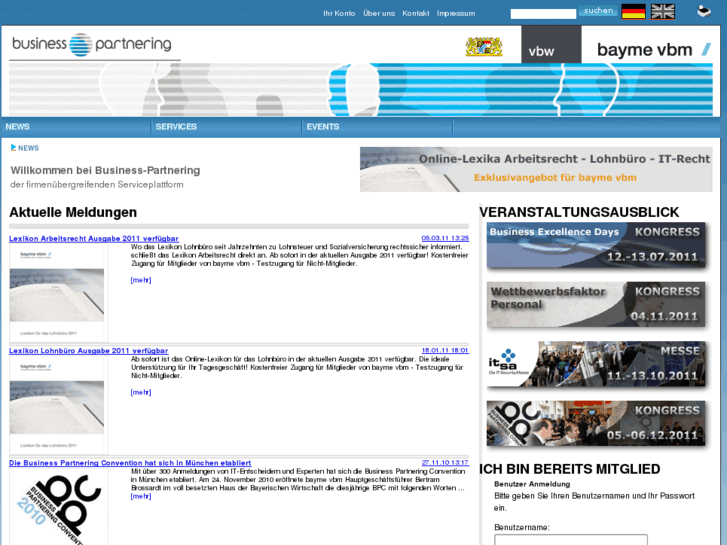Open the business partnering logo
Screen dimensions: 727x545
pyautogui.click(x=92, y=45)
